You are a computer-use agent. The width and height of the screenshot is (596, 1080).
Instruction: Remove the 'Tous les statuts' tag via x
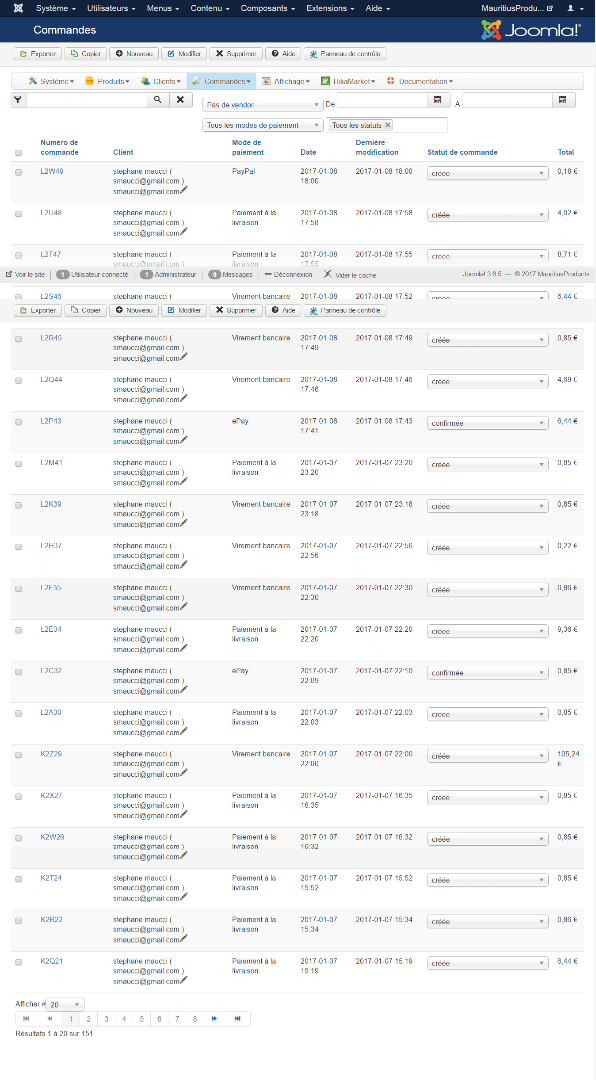(x=388, y=125)
